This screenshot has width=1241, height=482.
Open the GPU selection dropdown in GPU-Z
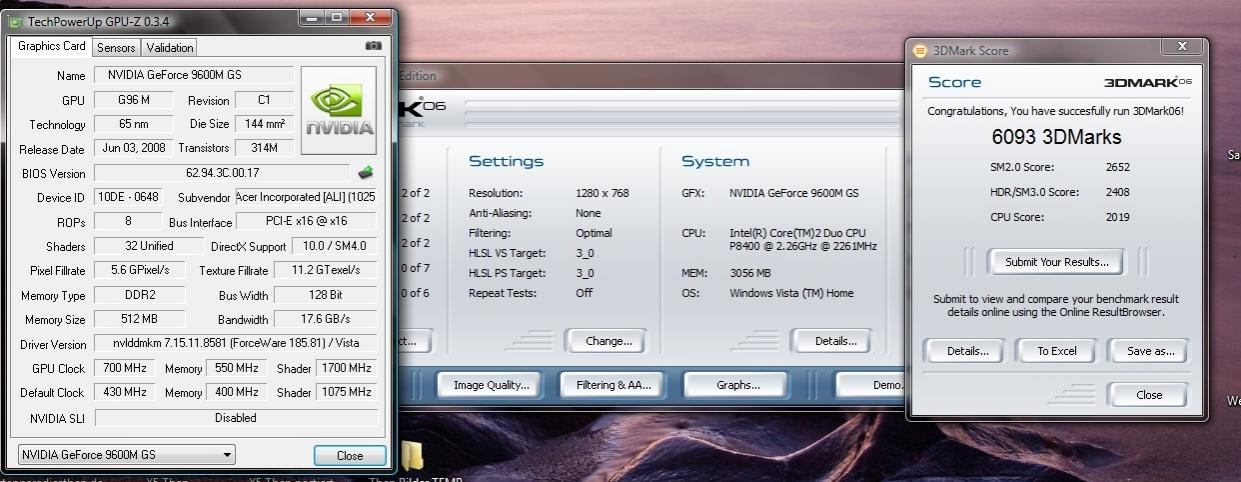pyautogui.click(x=126, y=455)
